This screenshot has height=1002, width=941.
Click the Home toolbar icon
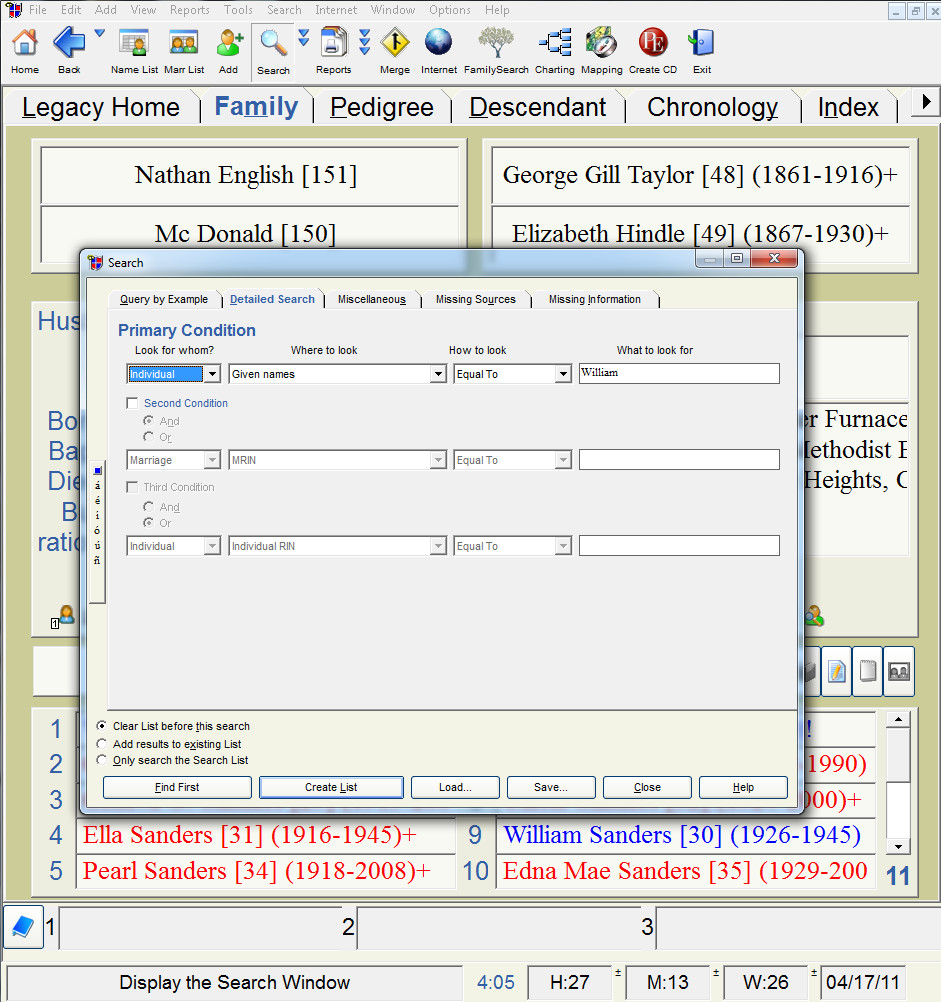point(25,43)
